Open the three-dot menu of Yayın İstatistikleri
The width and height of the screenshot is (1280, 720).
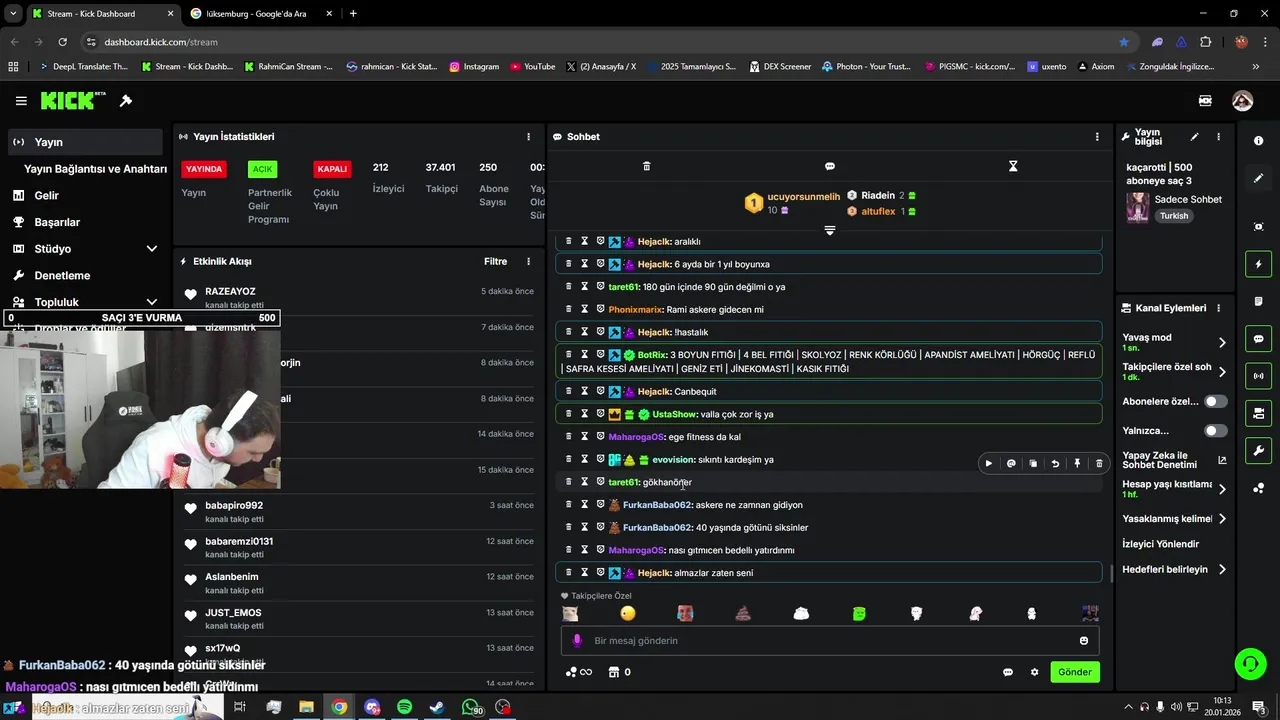click(x=529, y=137)
